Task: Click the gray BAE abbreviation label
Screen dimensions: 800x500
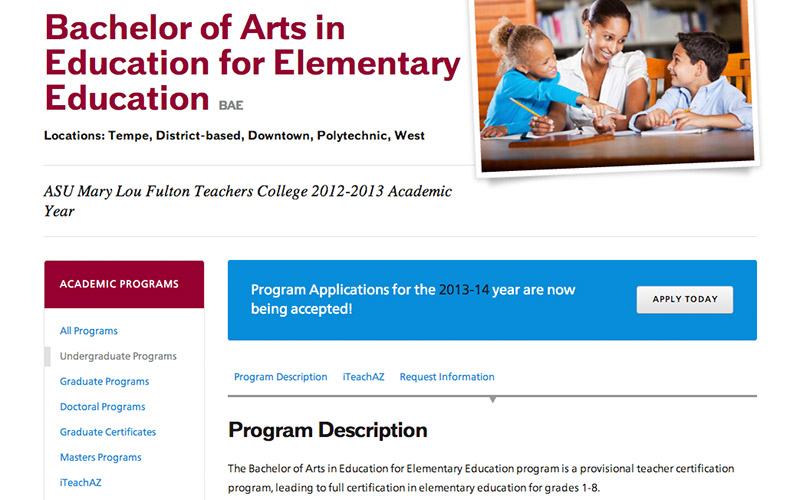Action: pos(231,104)
